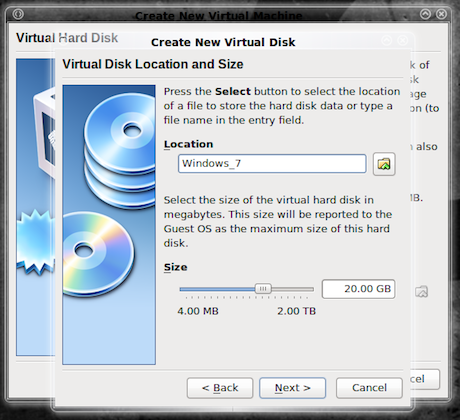Click the greyed-out folder icon in background wizard
Screen dimensions: 460x420
click(x=422, y=291)
